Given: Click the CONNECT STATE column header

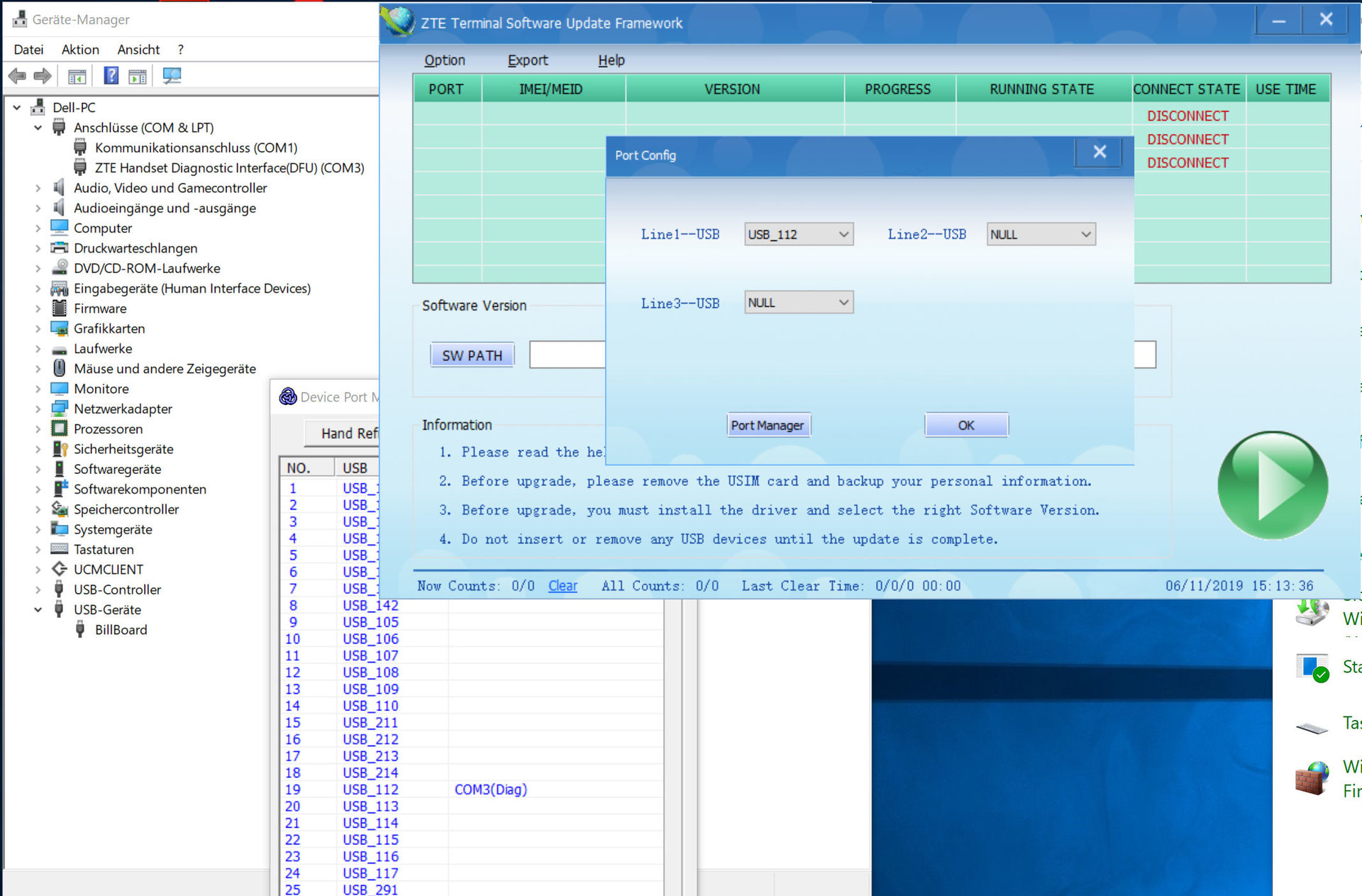Looking at the screenshot, I should point(1188,89).
